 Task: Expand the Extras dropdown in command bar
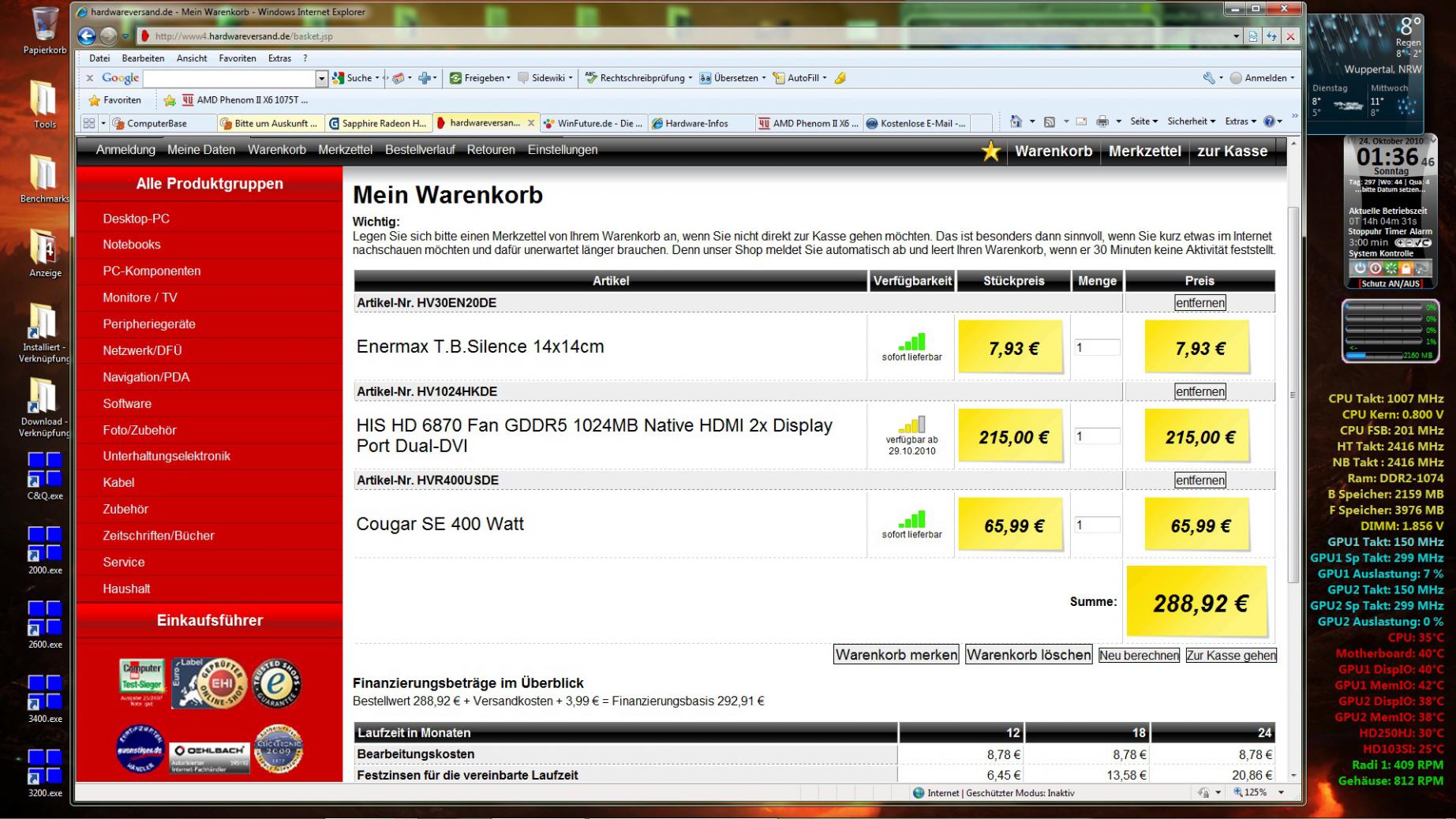(x=1241, y=122)
